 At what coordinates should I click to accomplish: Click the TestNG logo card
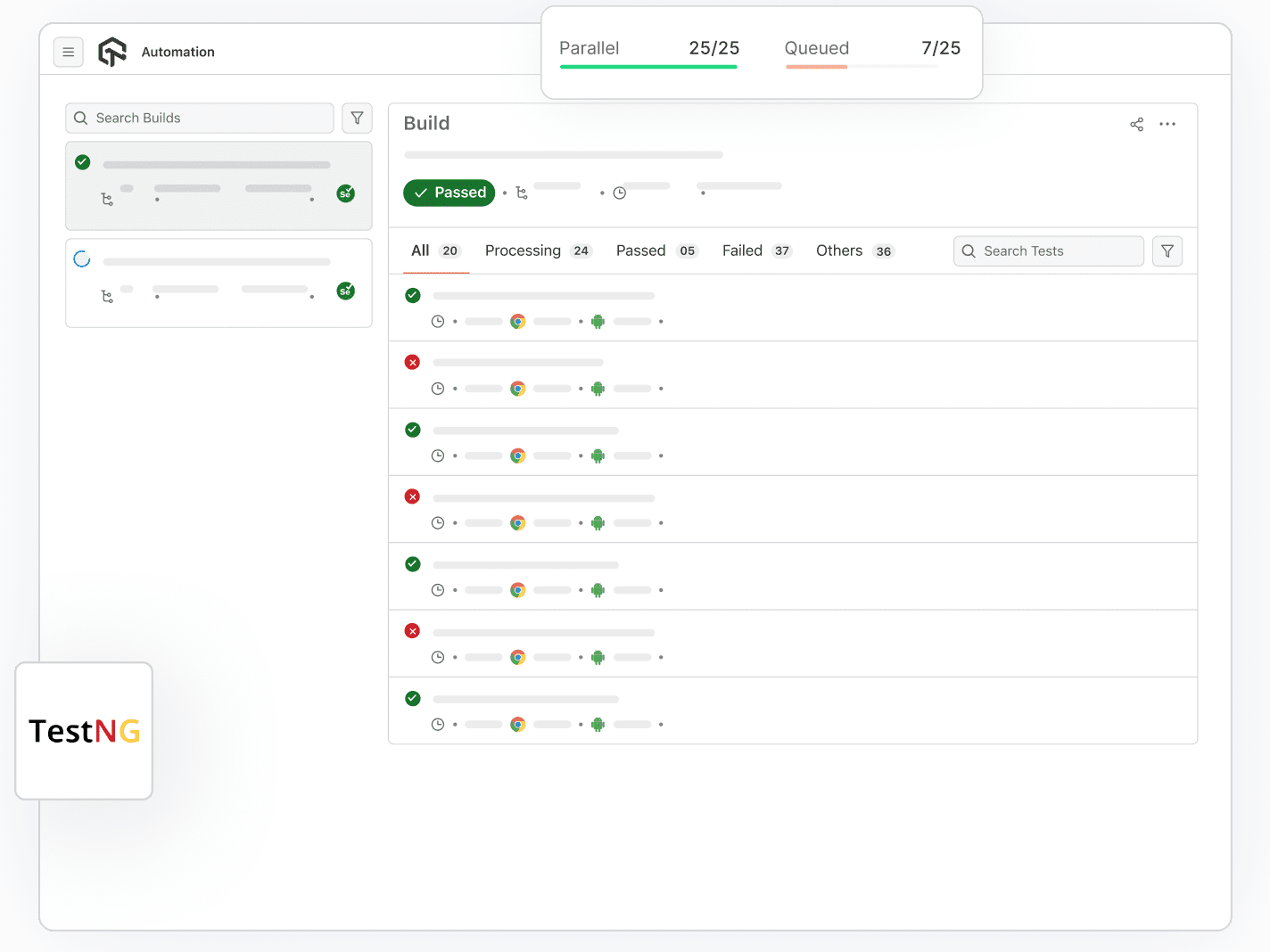tap(83, 731)
